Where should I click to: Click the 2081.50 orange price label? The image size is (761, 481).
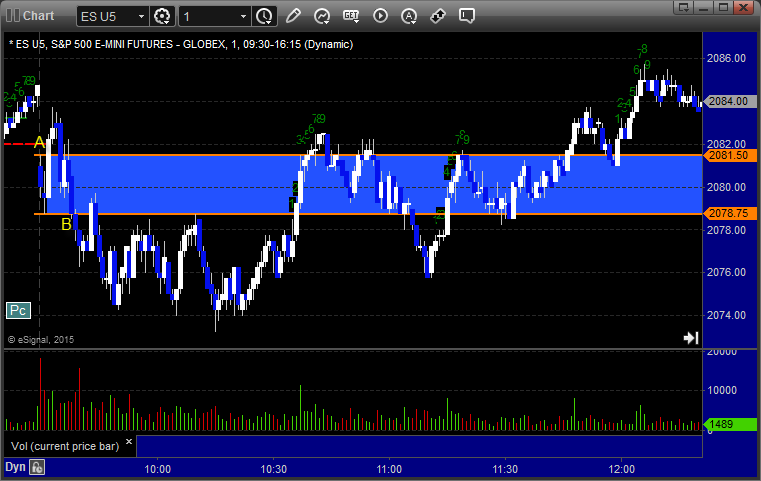(x=729, y=155)
